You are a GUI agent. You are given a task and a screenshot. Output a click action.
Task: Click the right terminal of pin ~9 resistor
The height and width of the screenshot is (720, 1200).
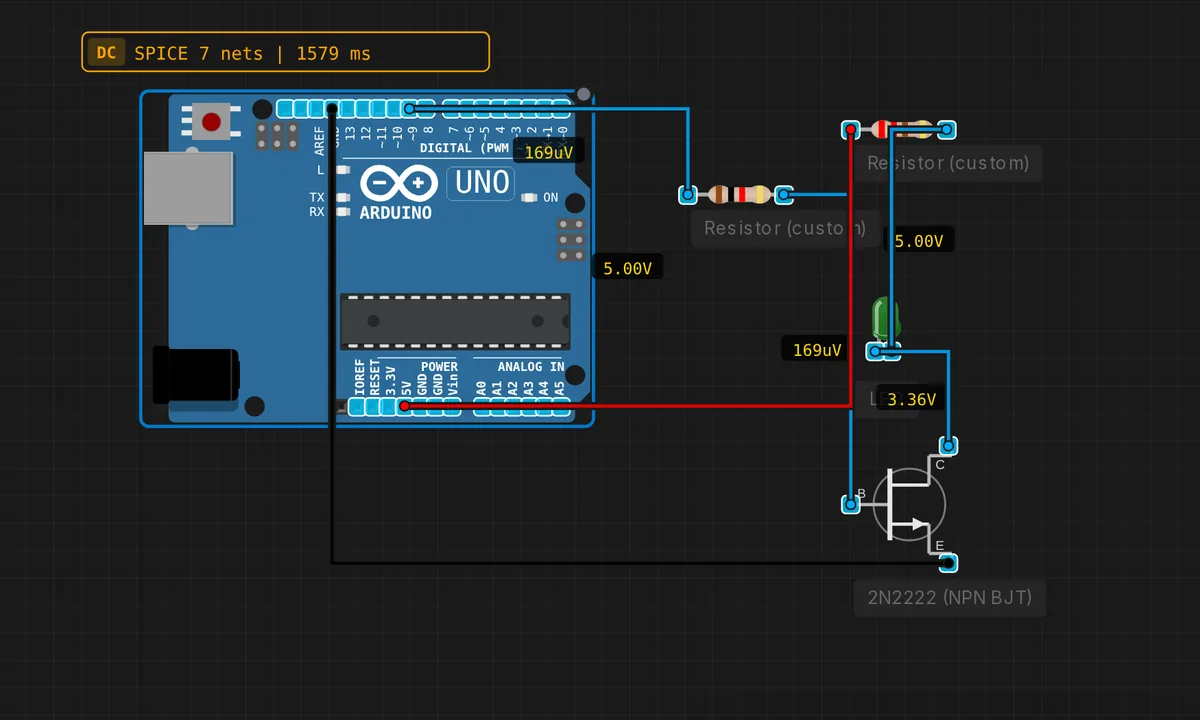pos(785,194)
